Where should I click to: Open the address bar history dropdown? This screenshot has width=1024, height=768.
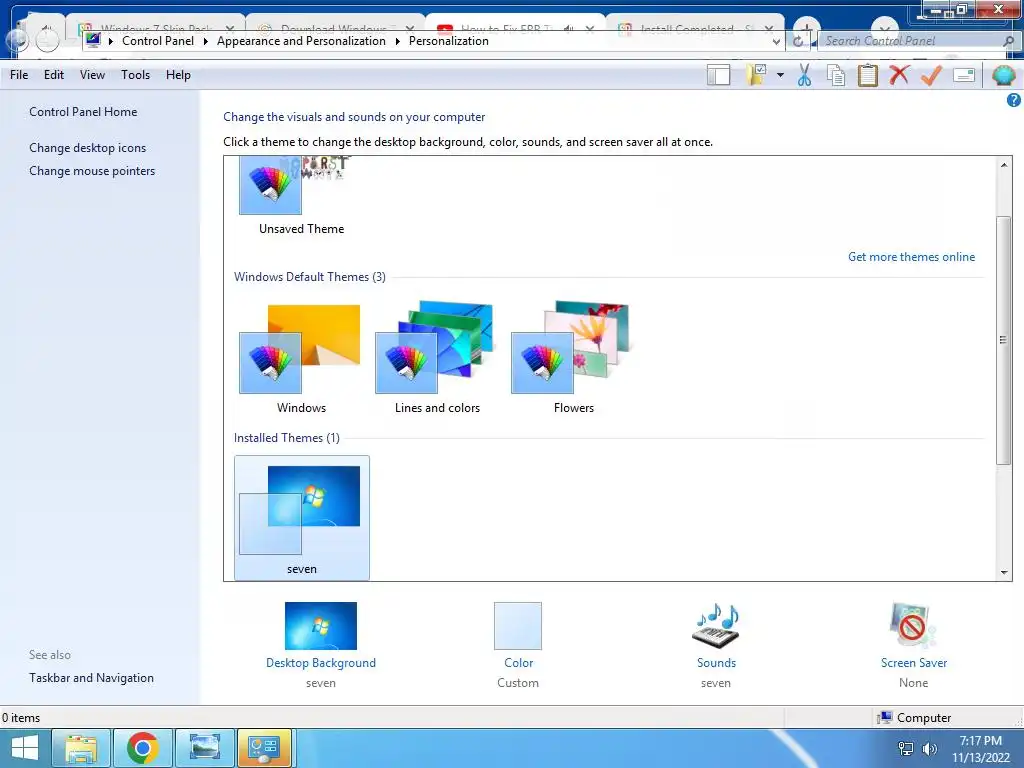[x=776, y=41]
